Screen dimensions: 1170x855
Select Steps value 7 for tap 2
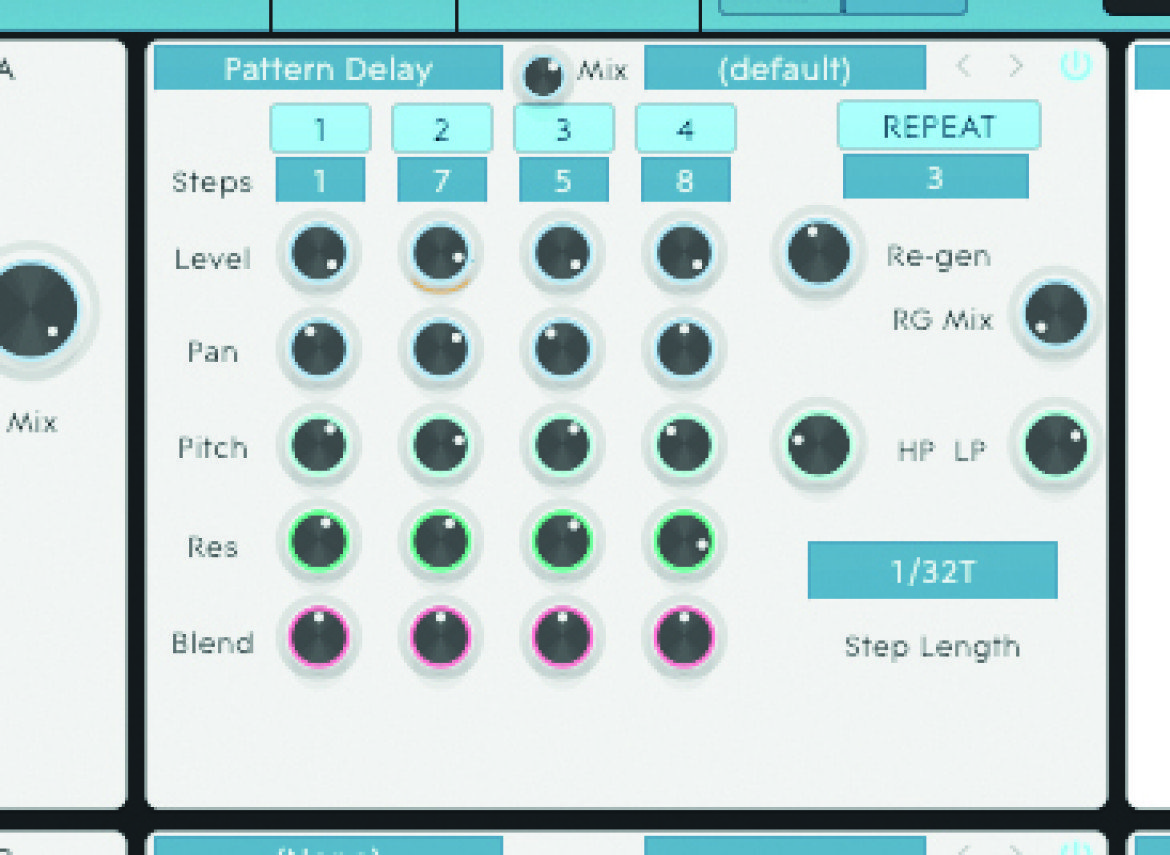442,179
